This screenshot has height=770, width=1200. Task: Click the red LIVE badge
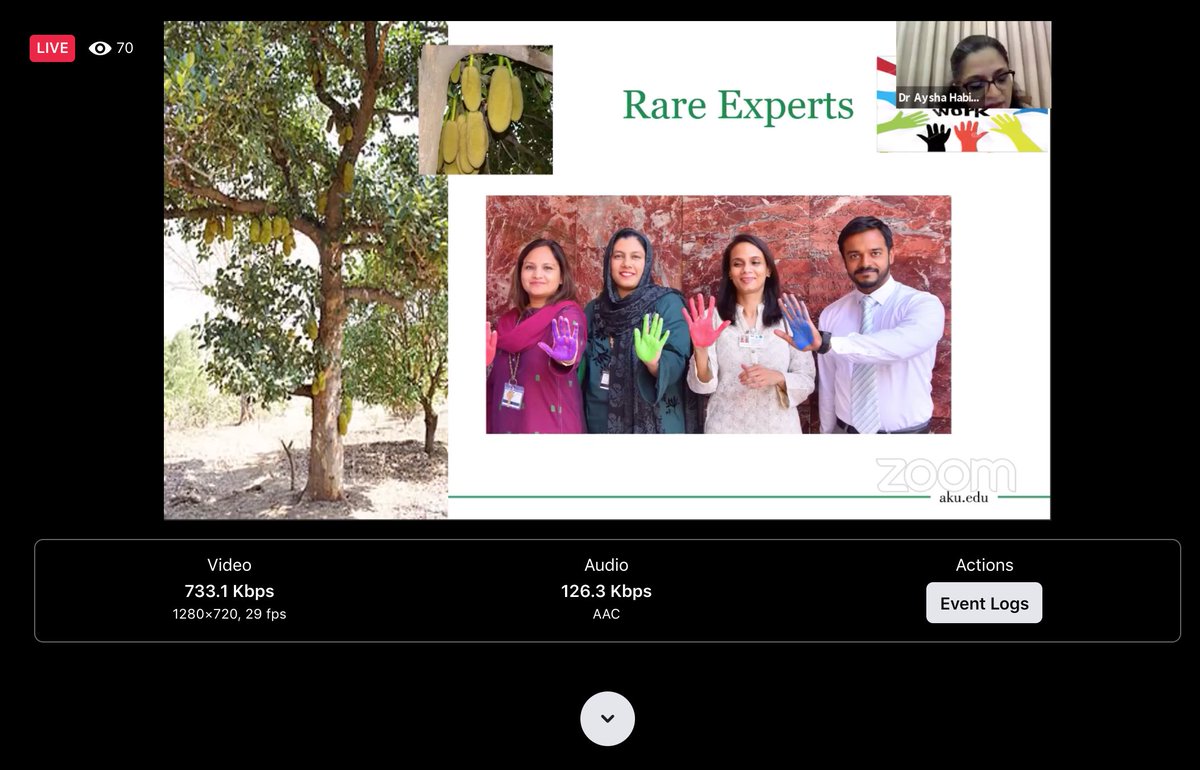point(52,48)
